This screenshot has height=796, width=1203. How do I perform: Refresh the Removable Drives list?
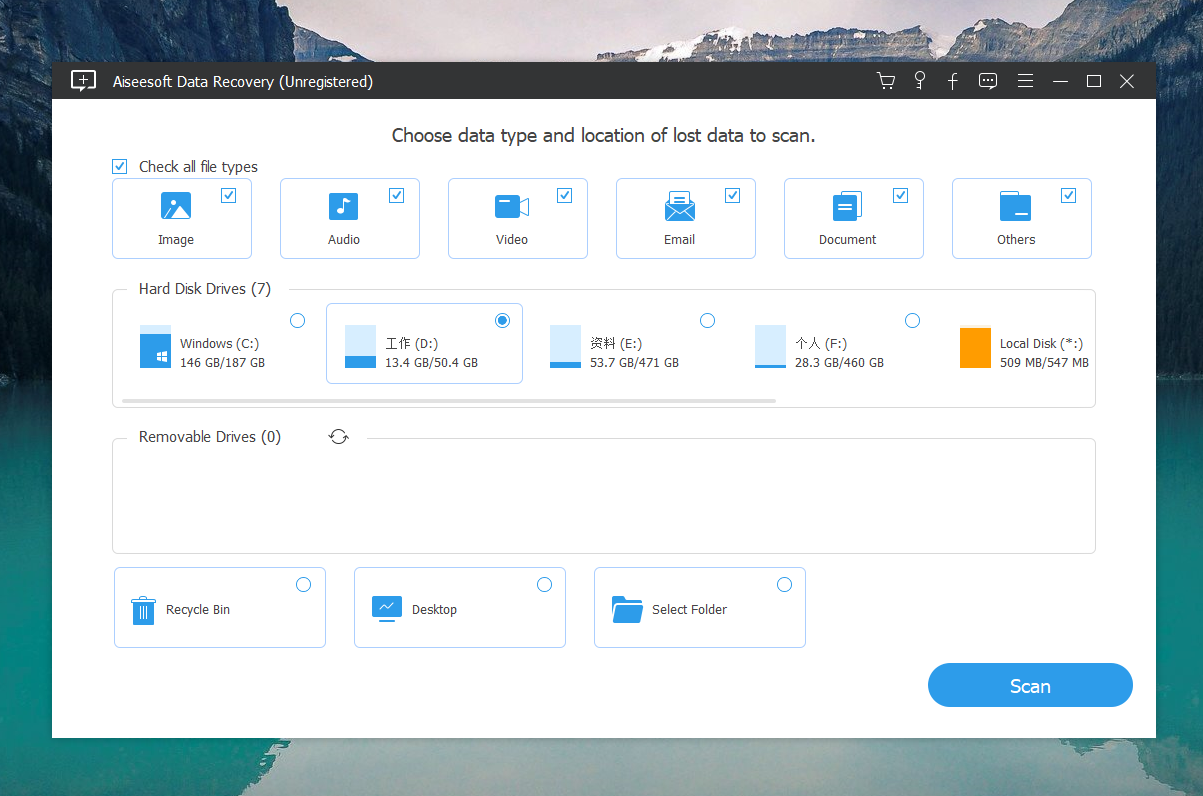tap(339, 437)
